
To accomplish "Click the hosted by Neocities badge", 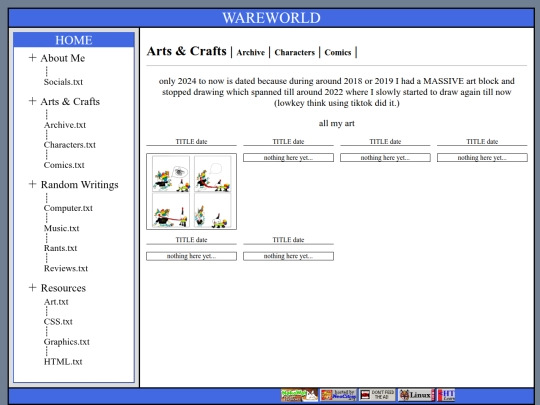I will point(339,395).
